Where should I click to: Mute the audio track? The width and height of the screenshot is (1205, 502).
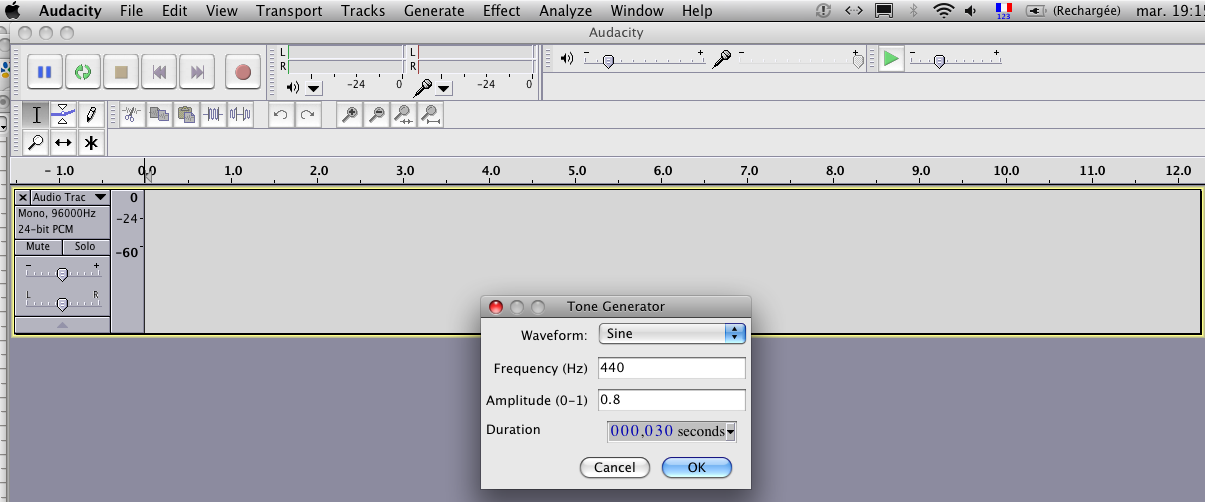[x=38, y=246]
